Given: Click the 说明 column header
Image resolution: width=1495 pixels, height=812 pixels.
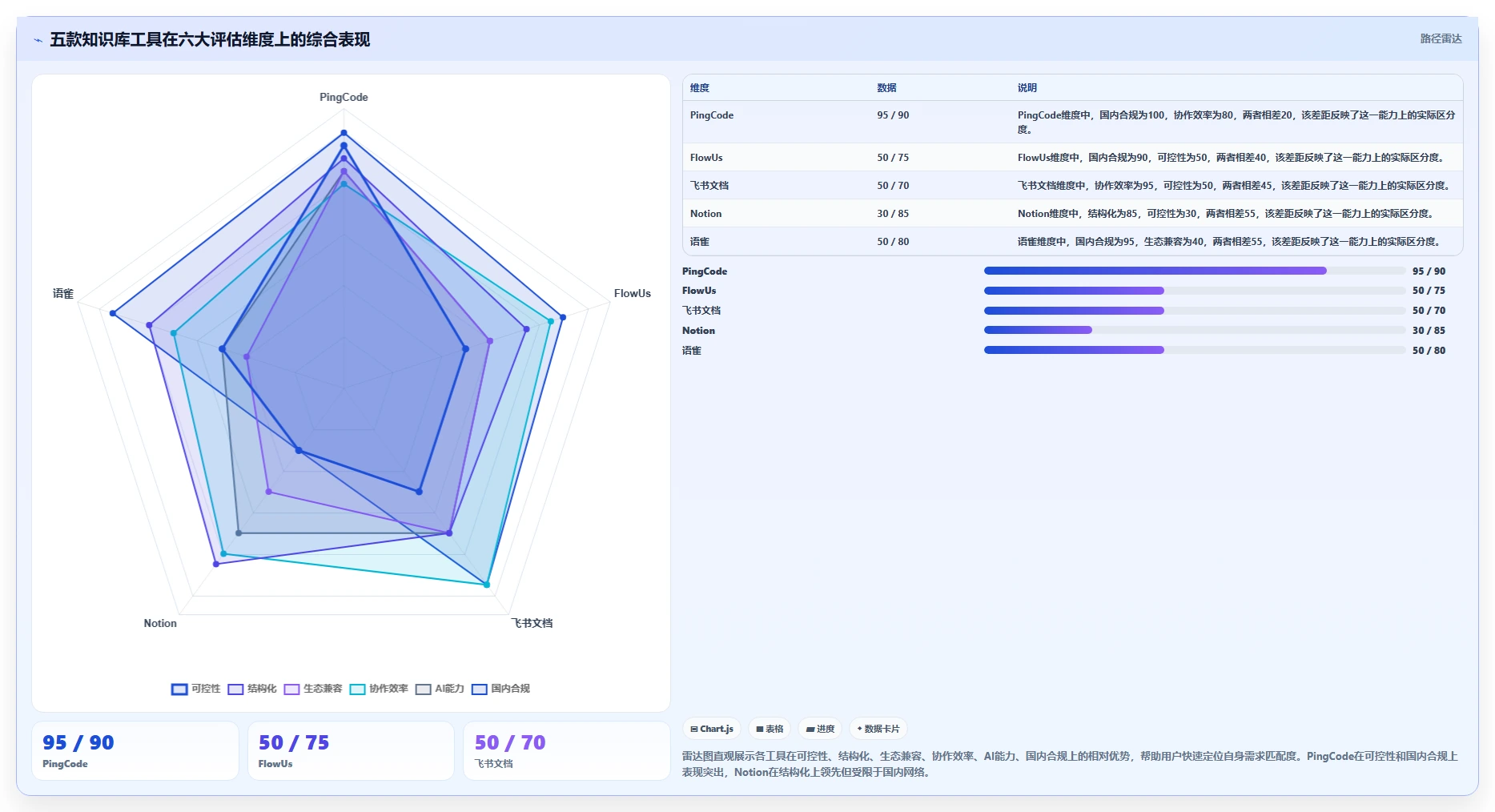Looking at the screenshot, I should (1027, 88).
